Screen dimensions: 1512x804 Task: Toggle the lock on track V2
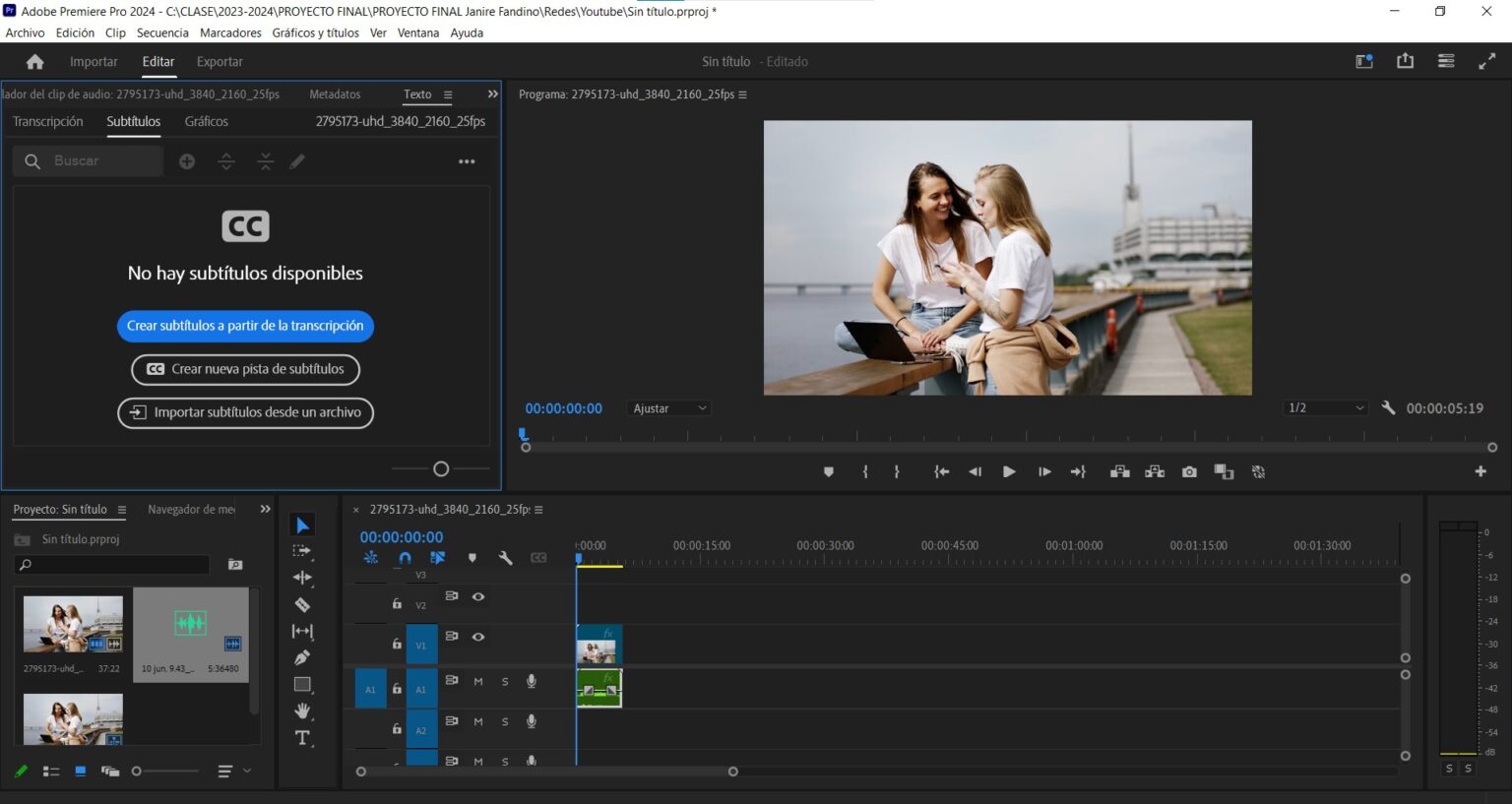click(397, 603)
